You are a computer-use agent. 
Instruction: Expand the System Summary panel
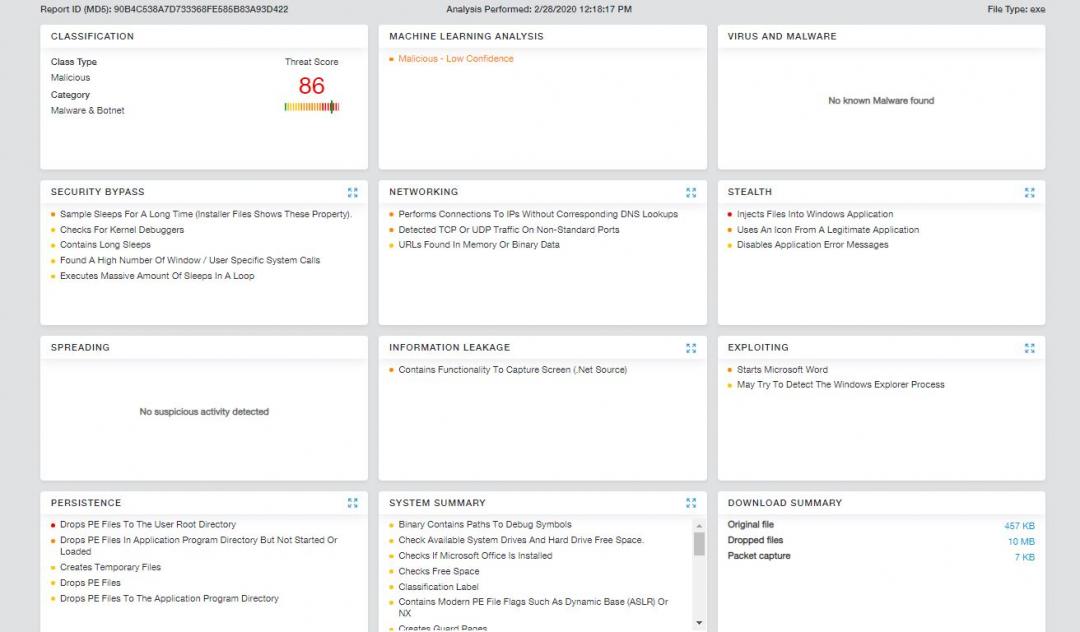(x=691, y=503)
